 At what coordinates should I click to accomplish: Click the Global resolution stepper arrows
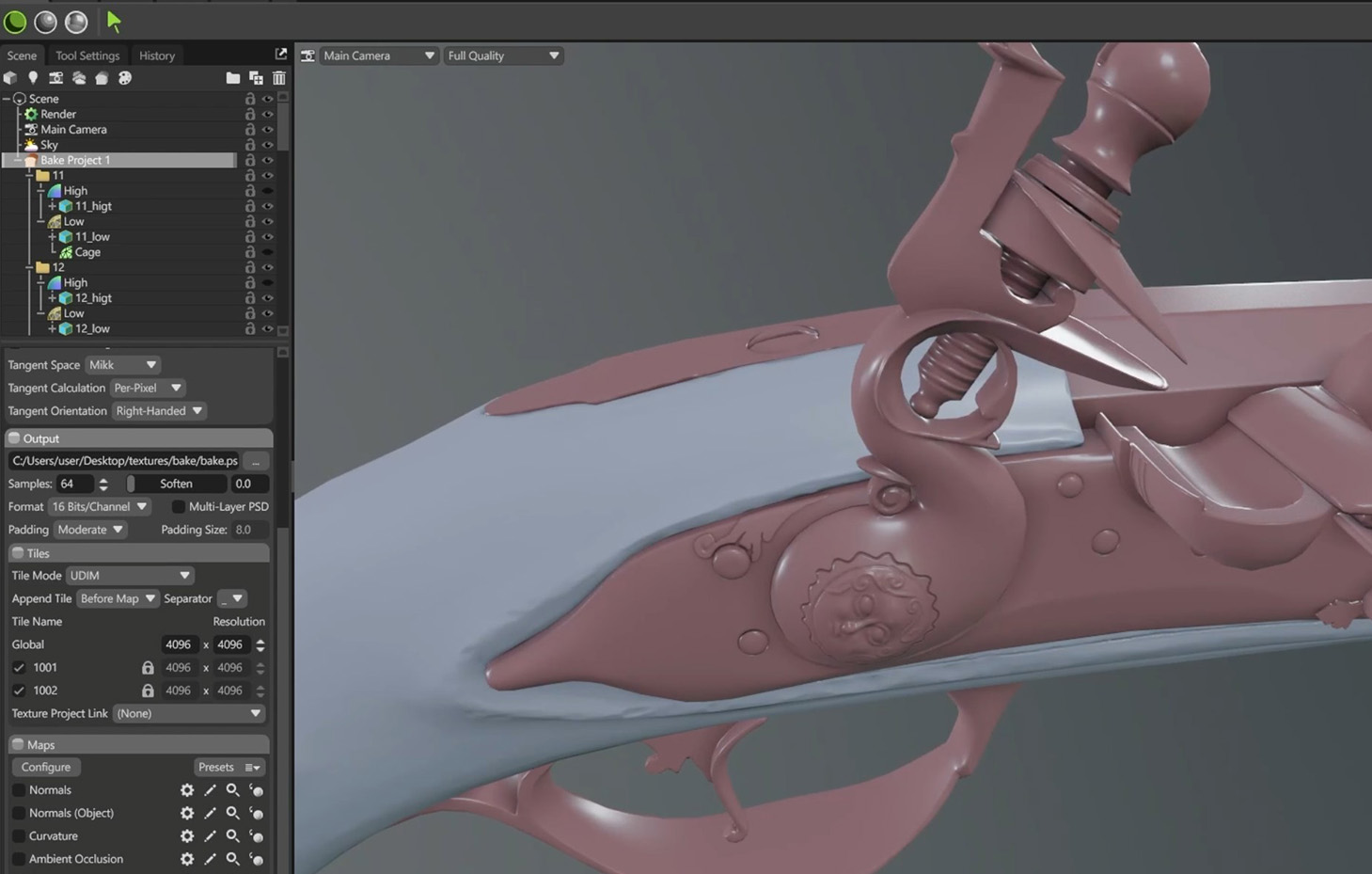click(x=260, y=644)
